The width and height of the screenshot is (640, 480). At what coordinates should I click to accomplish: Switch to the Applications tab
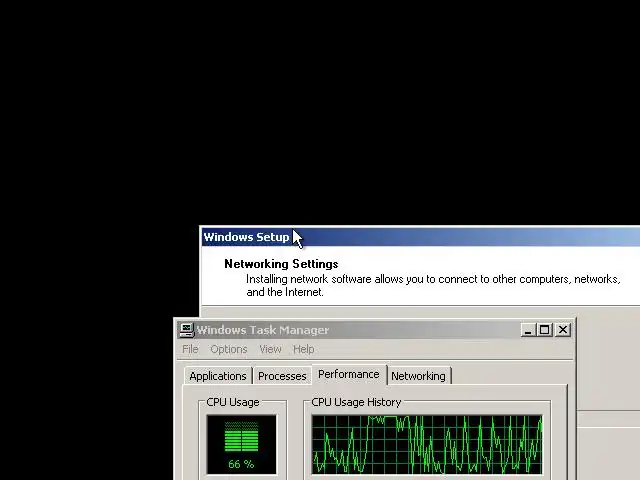pyautogui.click(x=218, y=376)
